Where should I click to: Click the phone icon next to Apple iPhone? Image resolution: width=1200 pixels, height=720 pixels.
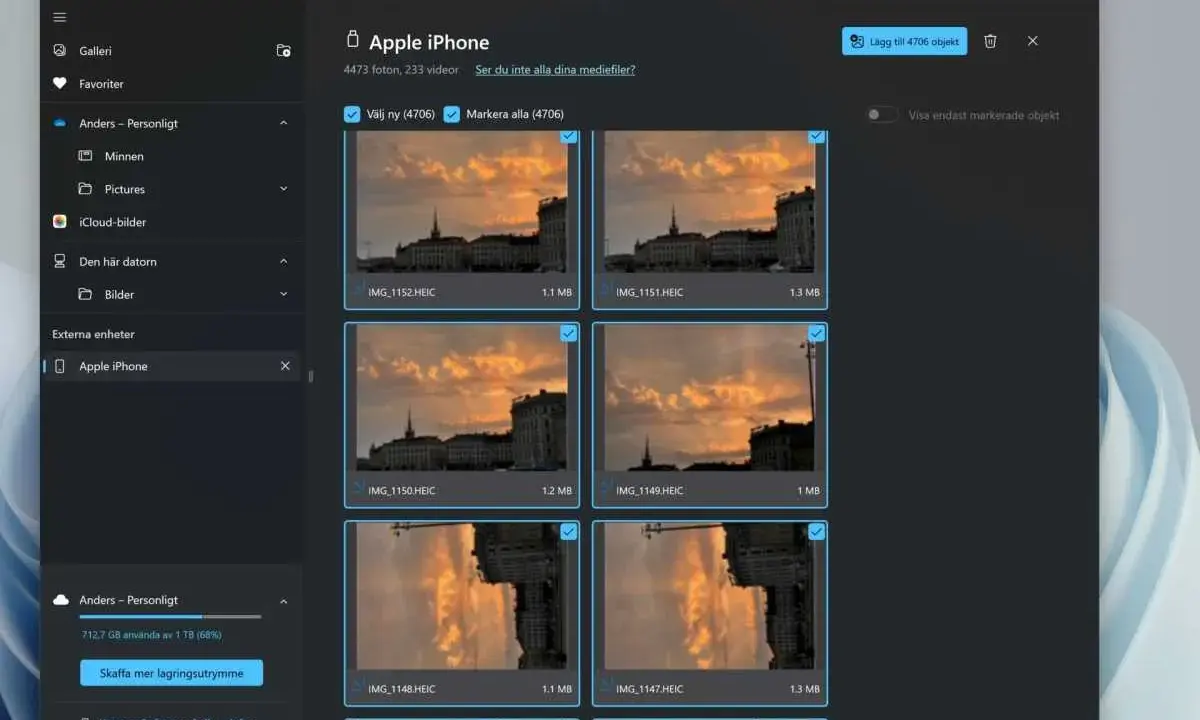(60, 366)
